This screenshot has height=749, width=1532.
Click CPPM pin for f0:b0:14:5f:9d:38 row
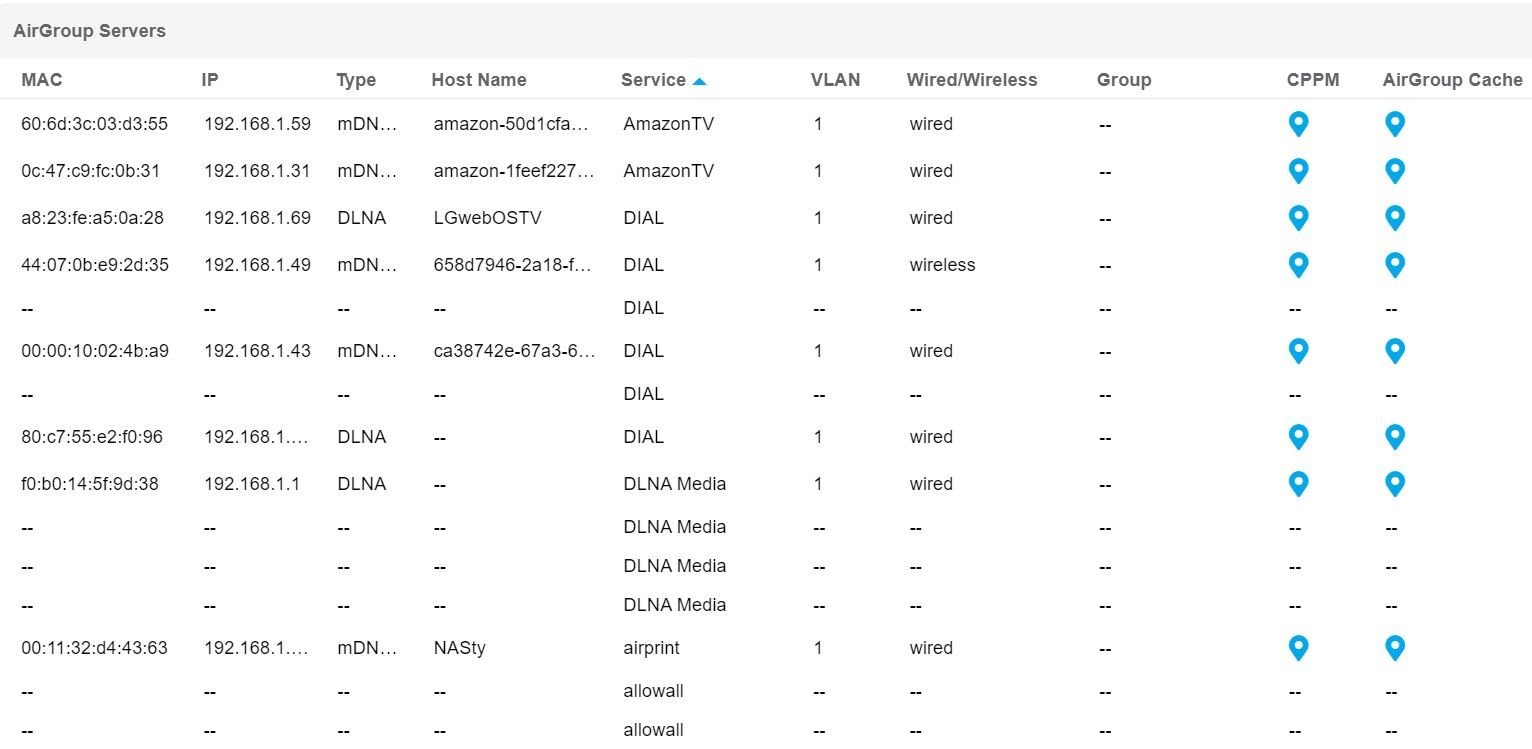(x=1298, y=483)
